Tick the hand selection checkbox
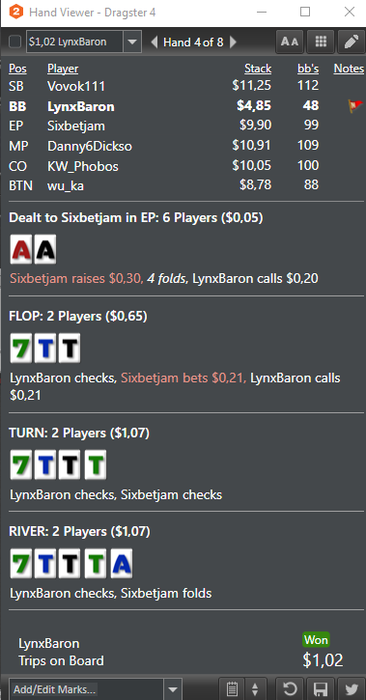 (15, 42)
